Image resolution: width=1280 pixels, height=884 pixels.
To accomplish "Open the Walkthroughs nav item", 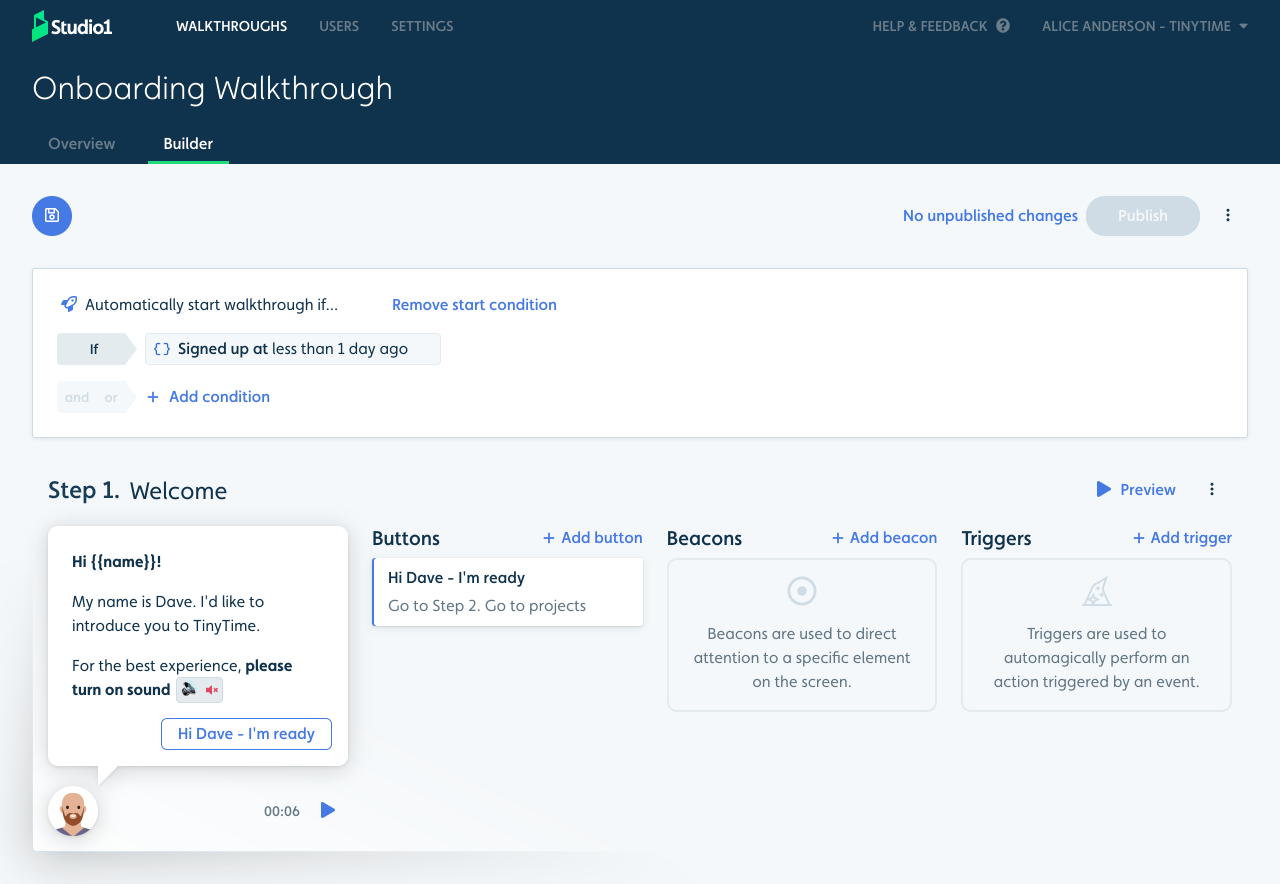I will coord(232,26).
